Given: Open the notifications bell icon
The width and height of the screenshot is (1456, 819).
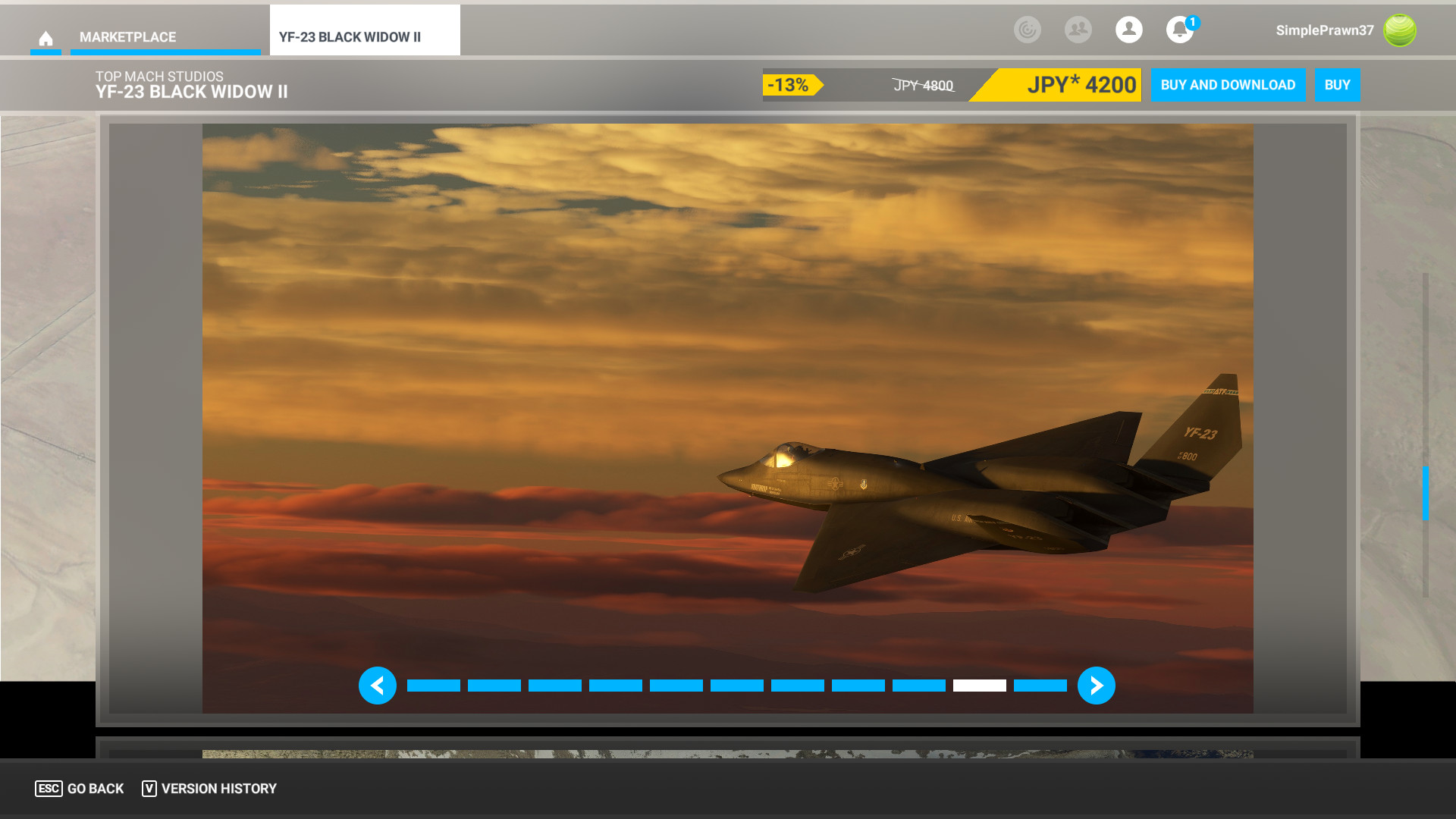Looking at the screenshot, I should pyautogui.click(x=1179, y=30).
